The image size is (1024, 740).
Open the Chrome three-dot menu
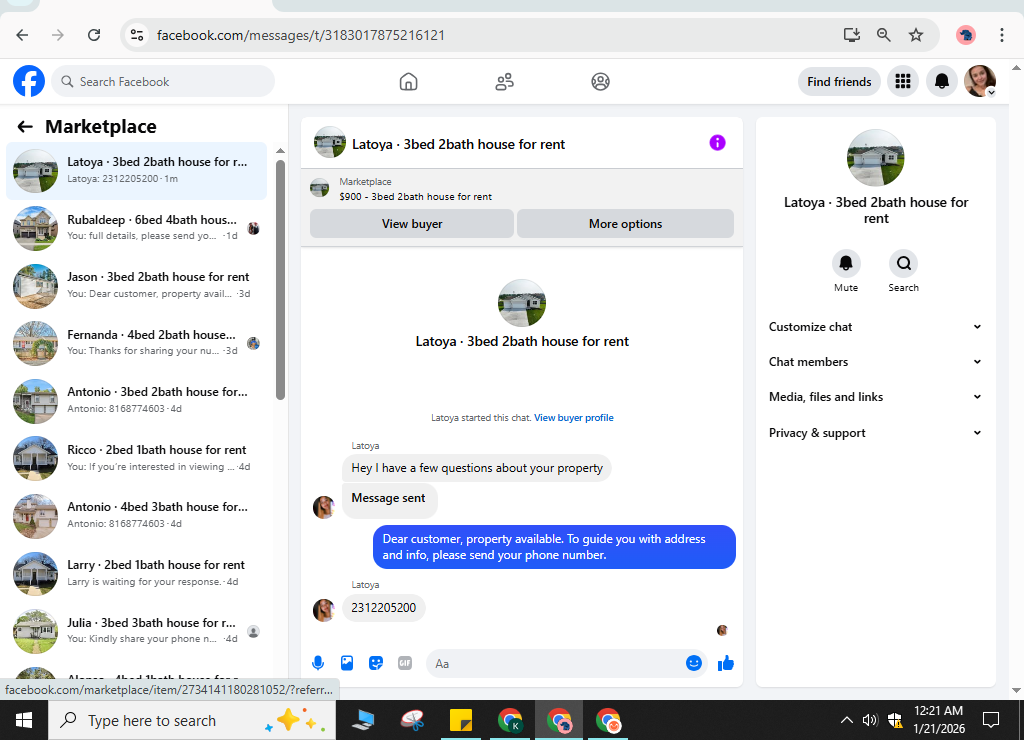[1001, 35]
